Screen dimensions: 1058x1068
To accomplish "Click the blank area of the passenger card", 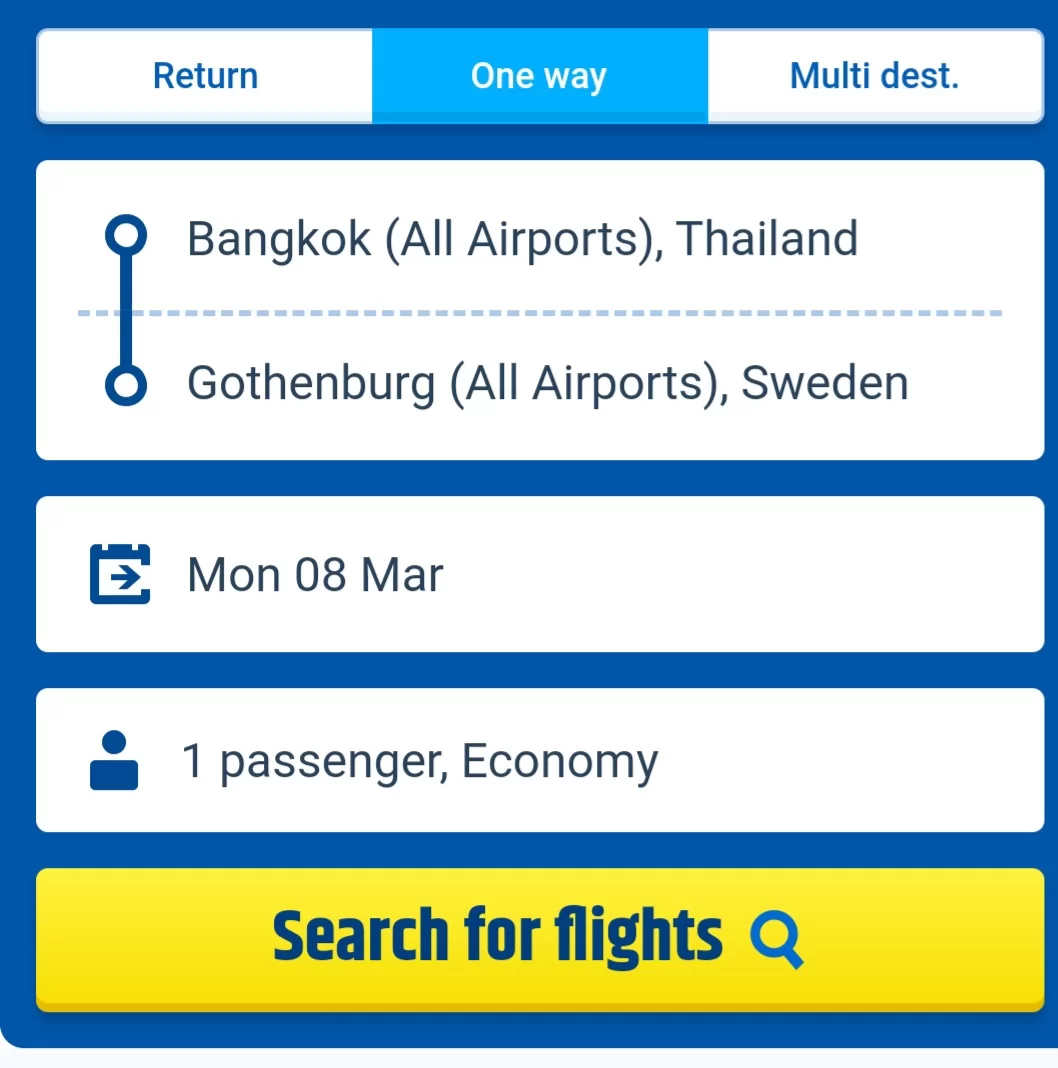I will click(850, 762).
